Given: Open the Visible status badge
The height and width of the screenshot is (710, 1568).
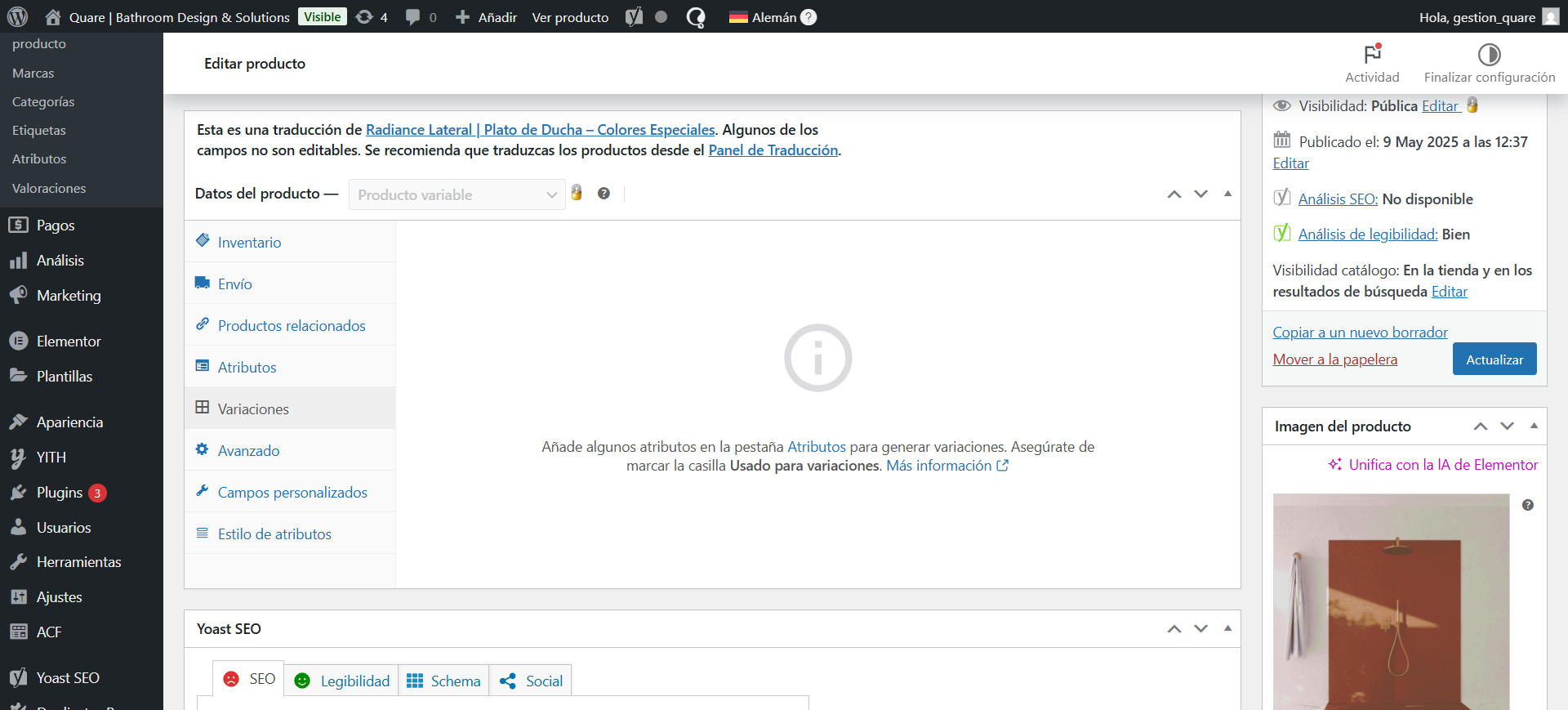Looking at the screenshot, I should (x=323, y=16).
